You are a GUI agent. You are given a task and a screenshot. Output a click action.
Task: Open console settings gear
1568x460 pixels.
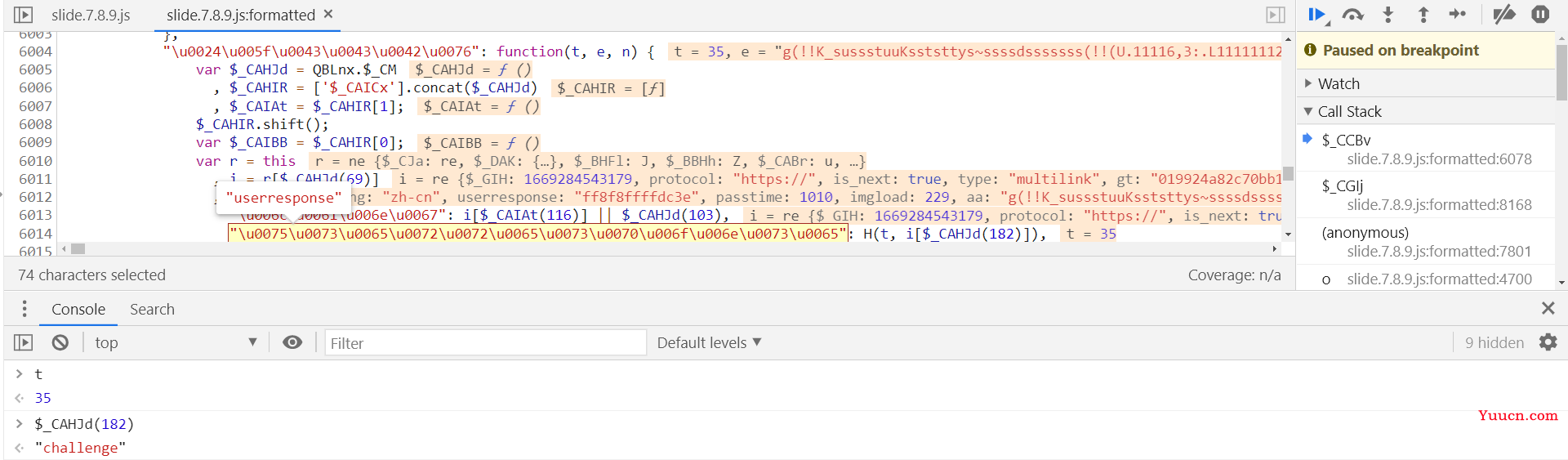[1548, 342]
